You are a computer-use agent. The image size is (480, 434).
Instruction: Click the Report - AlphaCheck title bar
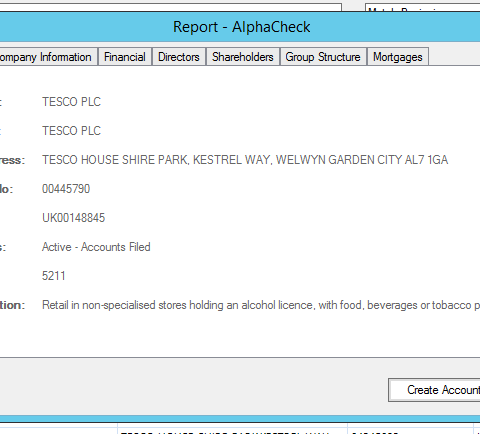(240, 27)
